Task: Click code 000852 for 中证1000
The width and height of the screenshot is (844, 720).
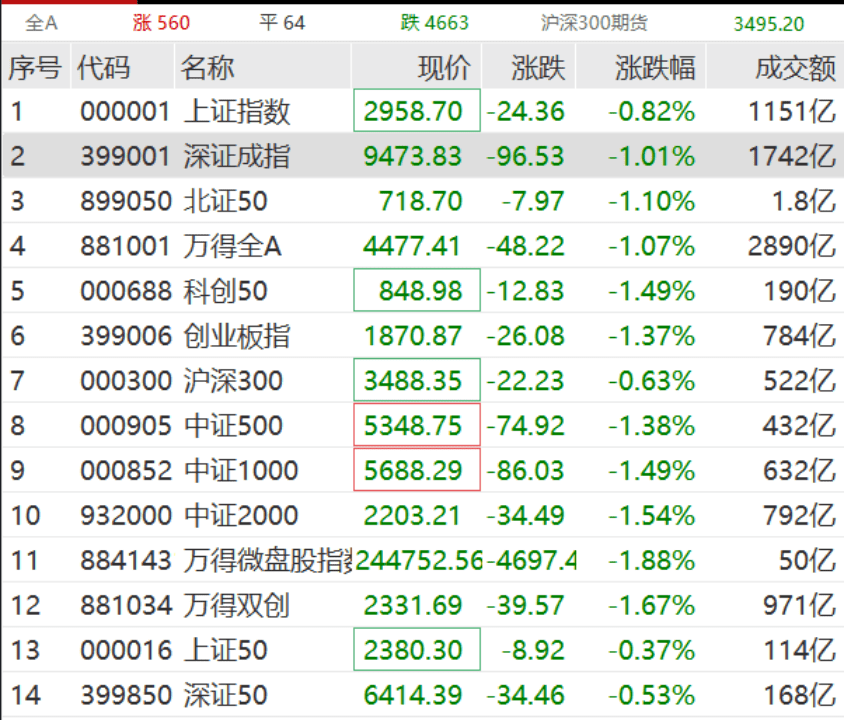Action: point(126,471)
